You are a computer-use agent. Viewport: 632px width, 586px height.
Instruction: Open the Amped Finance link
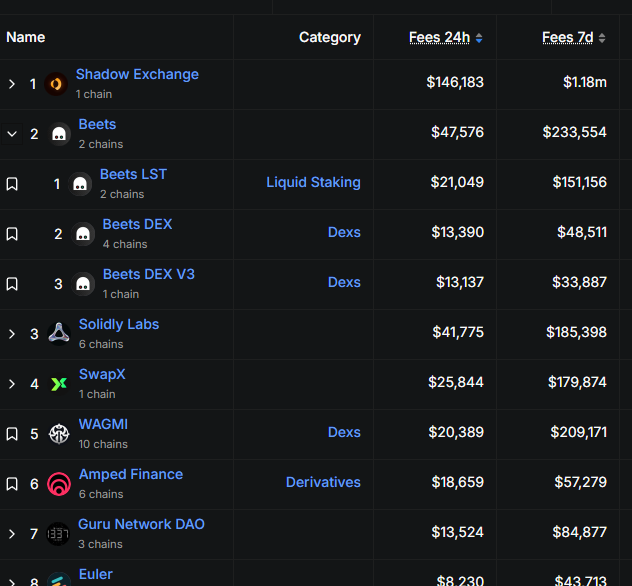click(131, 474)
